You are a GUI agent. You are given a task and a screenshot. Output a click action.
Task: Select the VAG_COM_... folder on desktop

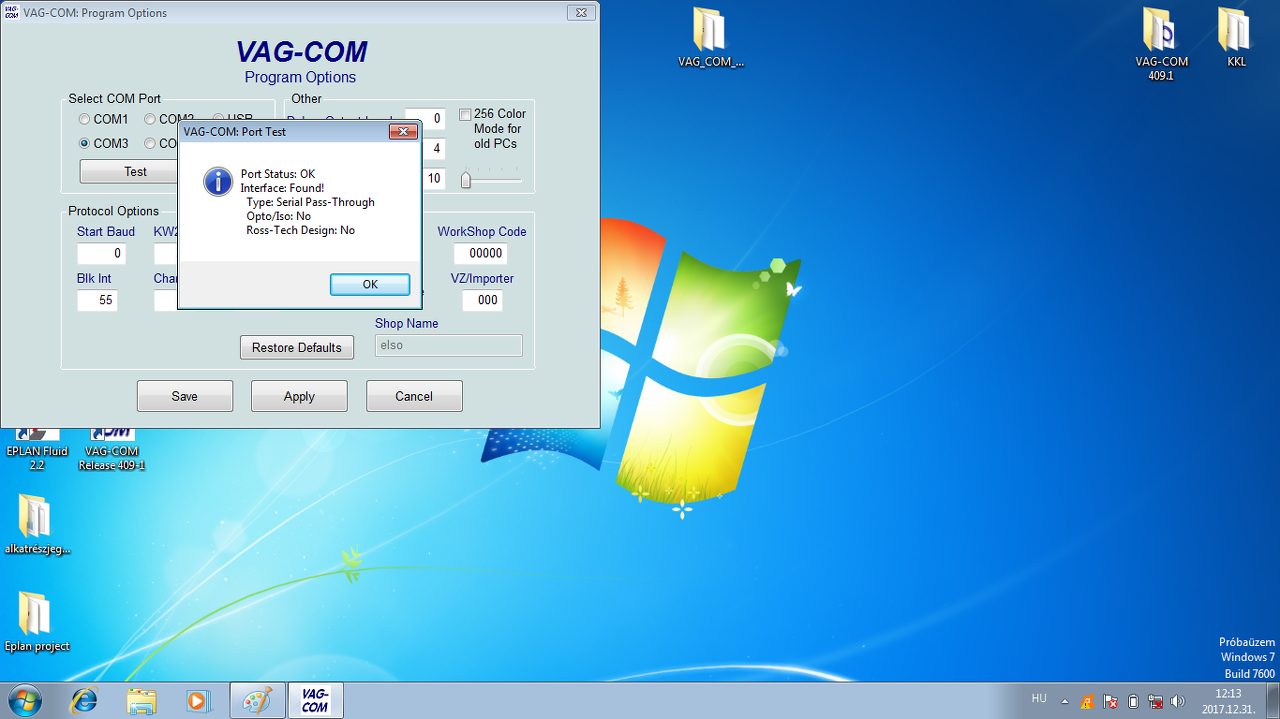click(x=711, y=40)
